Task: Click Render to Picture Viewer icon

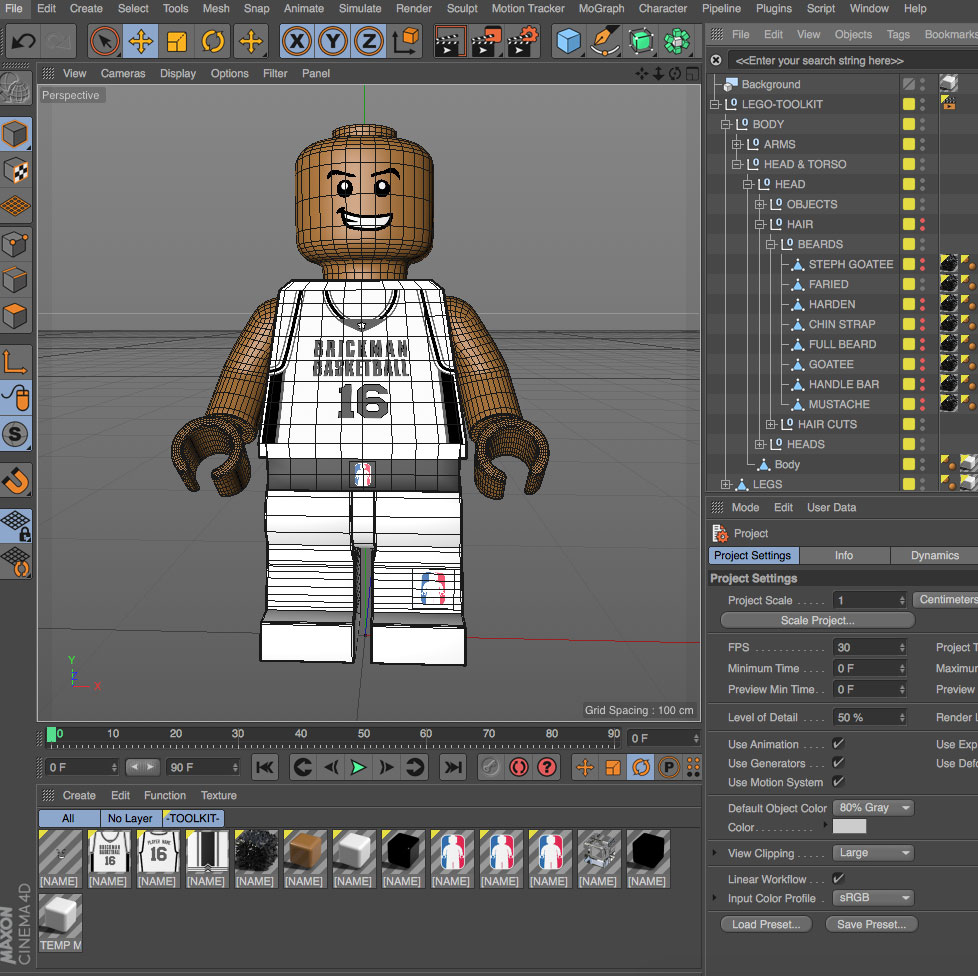Action: (487, 41)
